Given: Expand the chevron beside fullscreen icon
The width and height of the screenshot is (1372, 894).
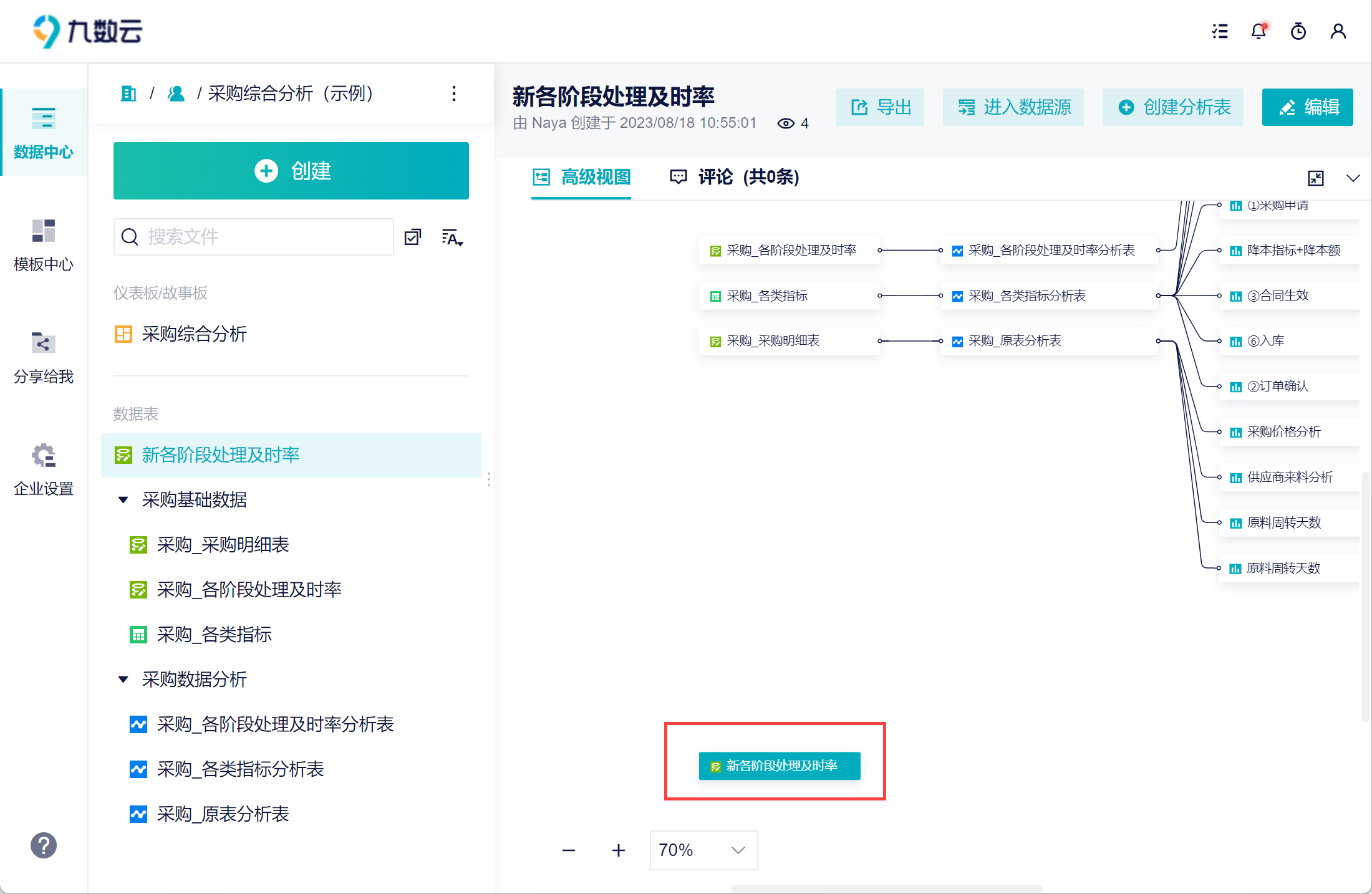Looking at the screenshot, I should [x=1353, y=178].
